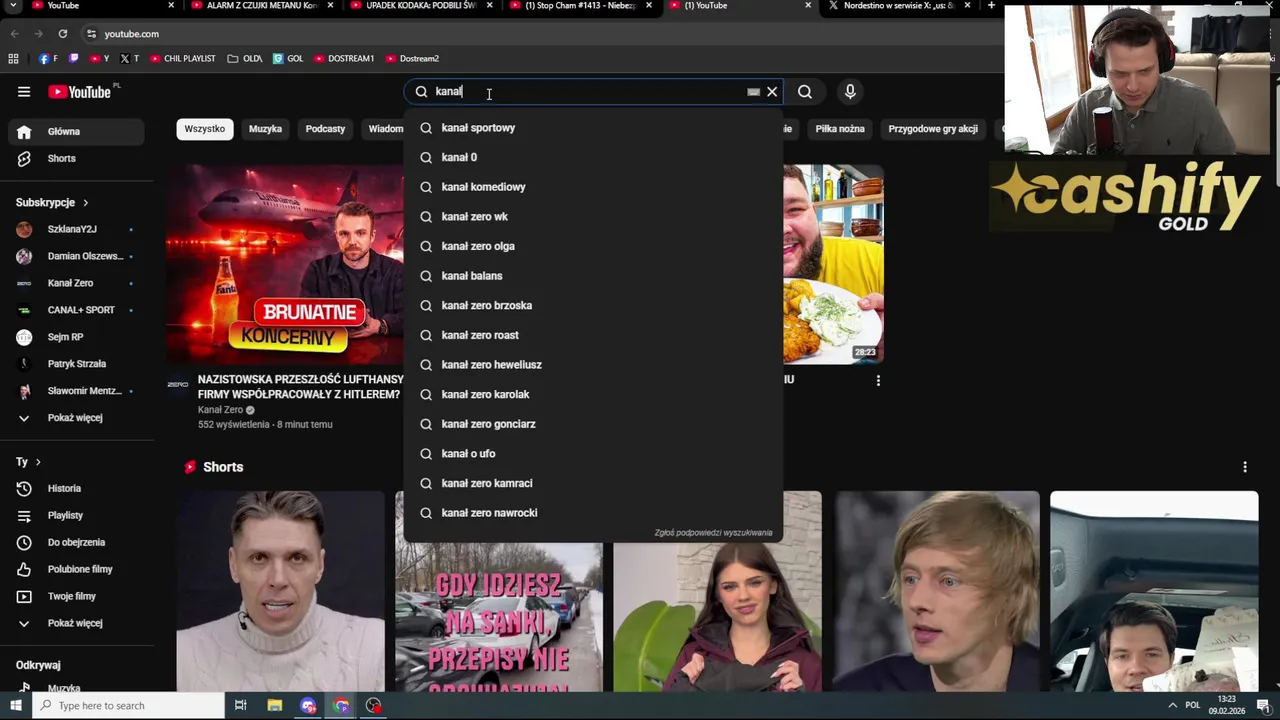Open Sławomir Mentzen subscription channel

click(x=76, y=392)
